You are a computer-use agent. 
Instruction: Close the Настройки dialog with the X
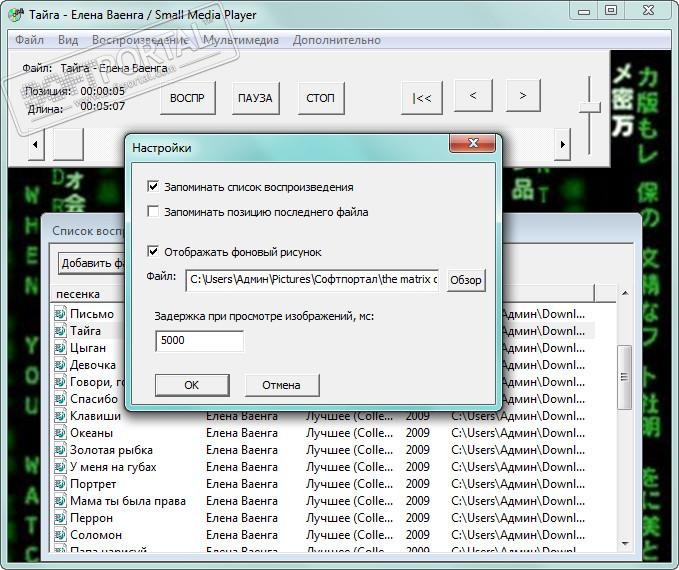(x=473, y=143)
